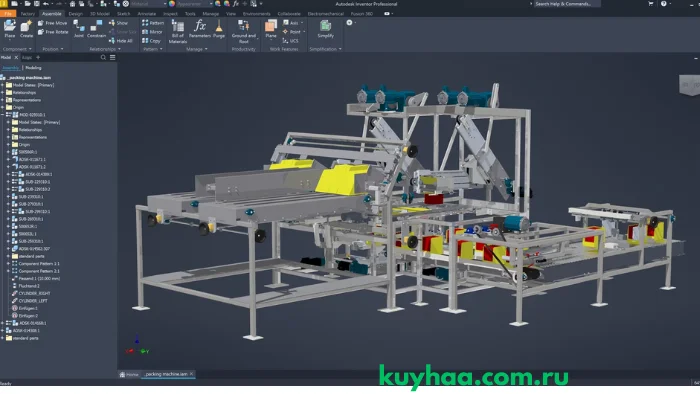Click Undo in quick access toolbar
Image resolution: width=700 pixels, height=394 pixels.
(46, 4)
